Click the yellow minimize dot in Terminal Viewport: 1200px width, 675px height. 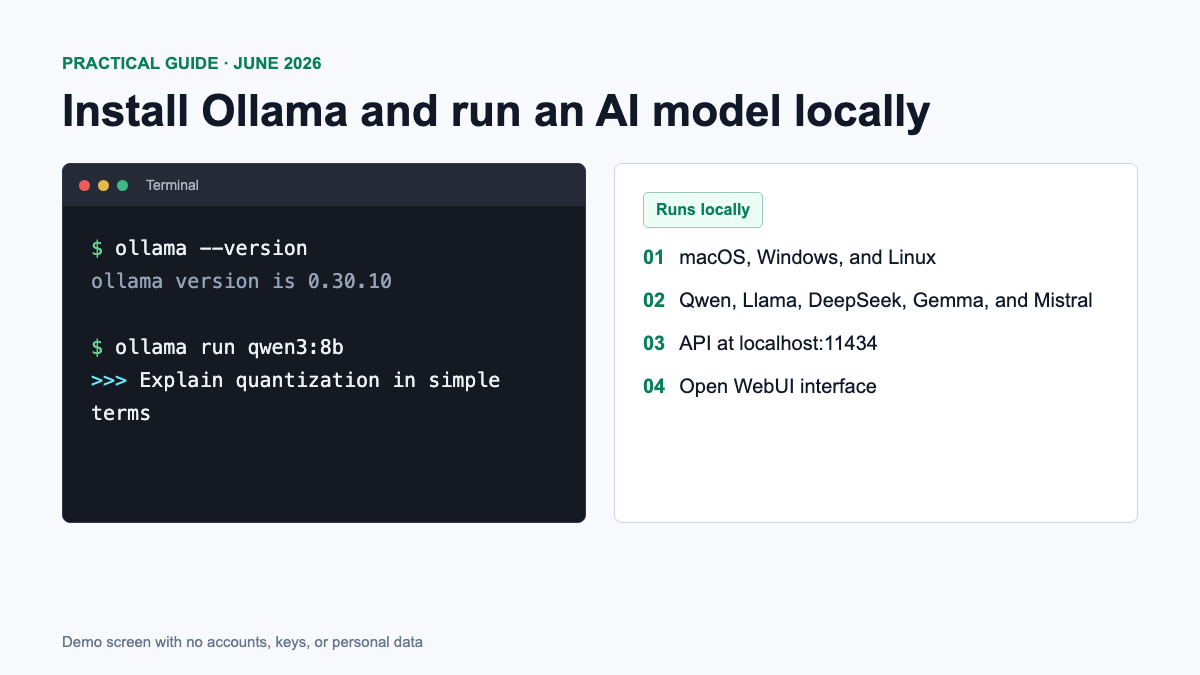coord(104,185)
